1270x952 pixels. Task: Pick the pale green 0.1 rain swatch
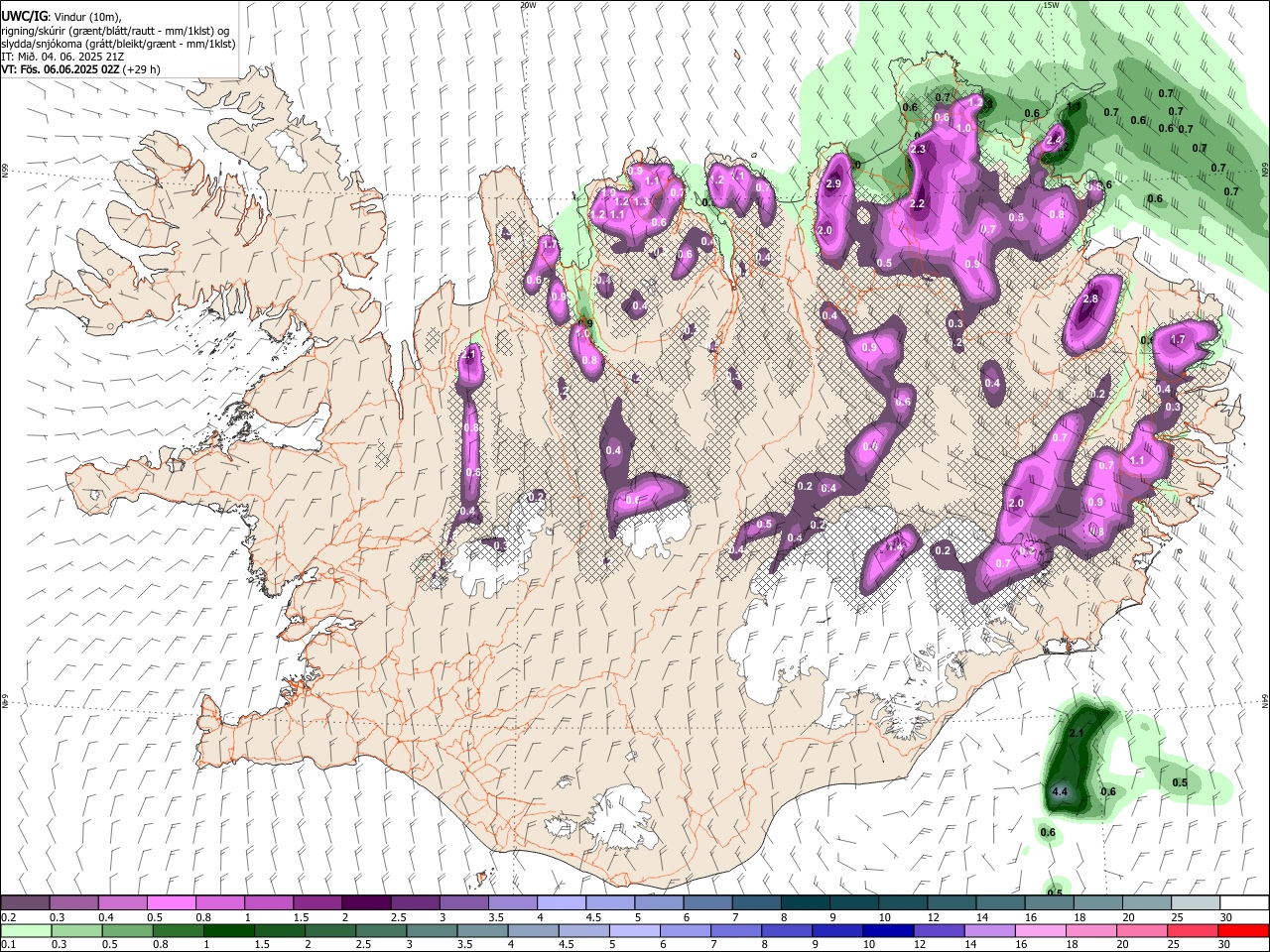tap(27, 930)
